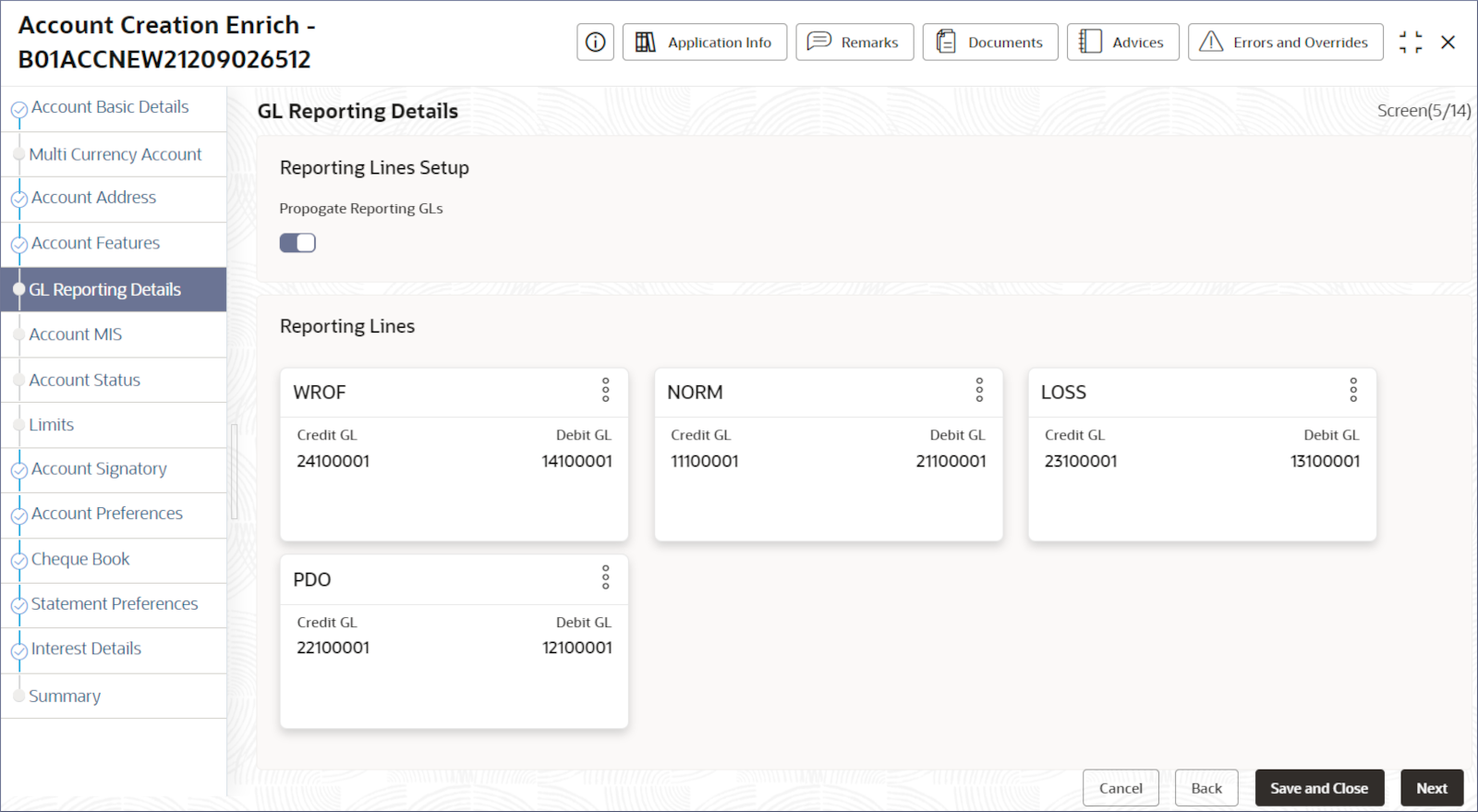1478x812 pixels.
Task: Open the Remarks dialog
Action: [x=854, y=42]
